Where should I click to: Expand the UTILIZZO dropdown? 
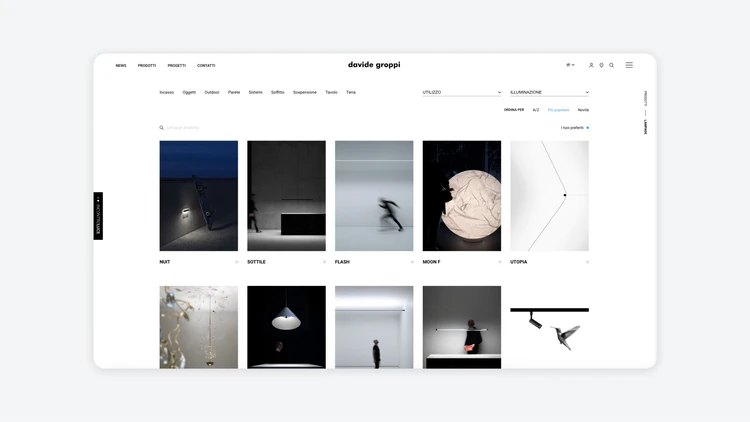click(462, 92)
